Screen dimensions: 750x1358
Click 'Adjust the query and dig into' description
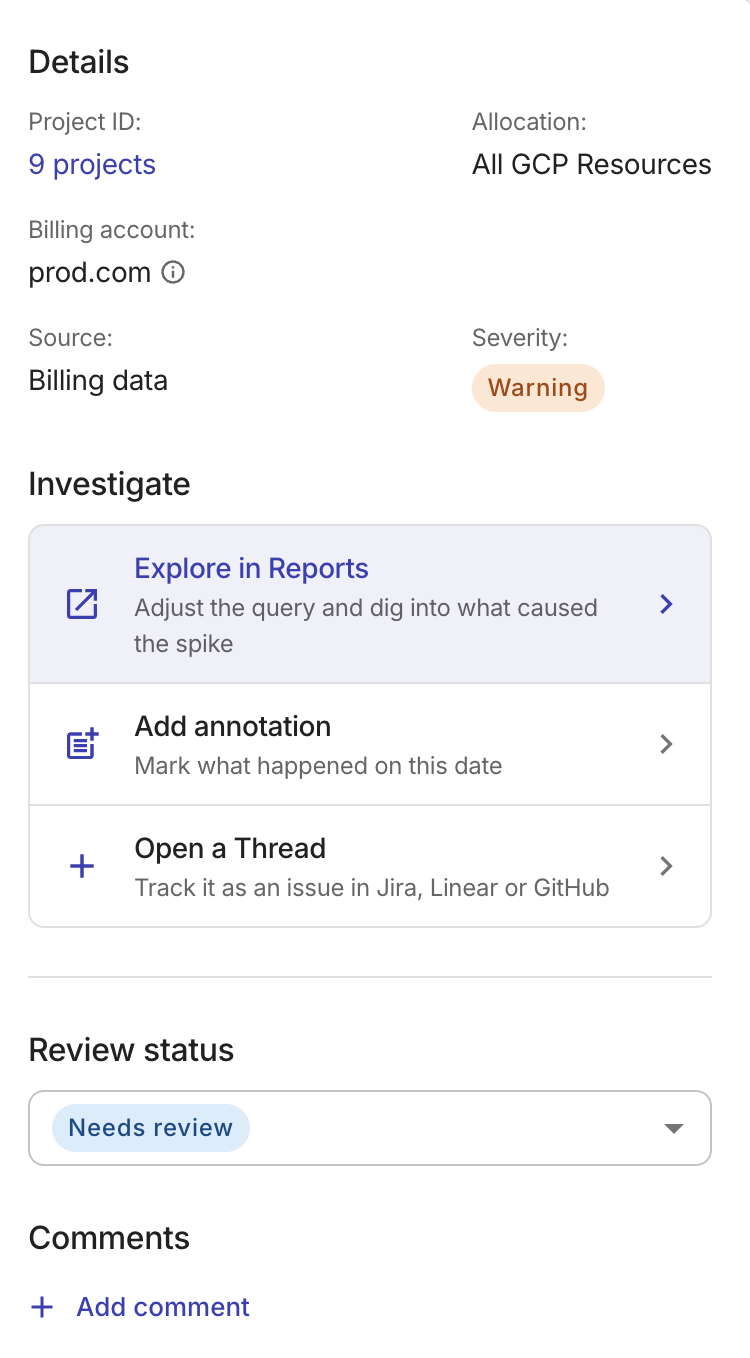(366, 626)
